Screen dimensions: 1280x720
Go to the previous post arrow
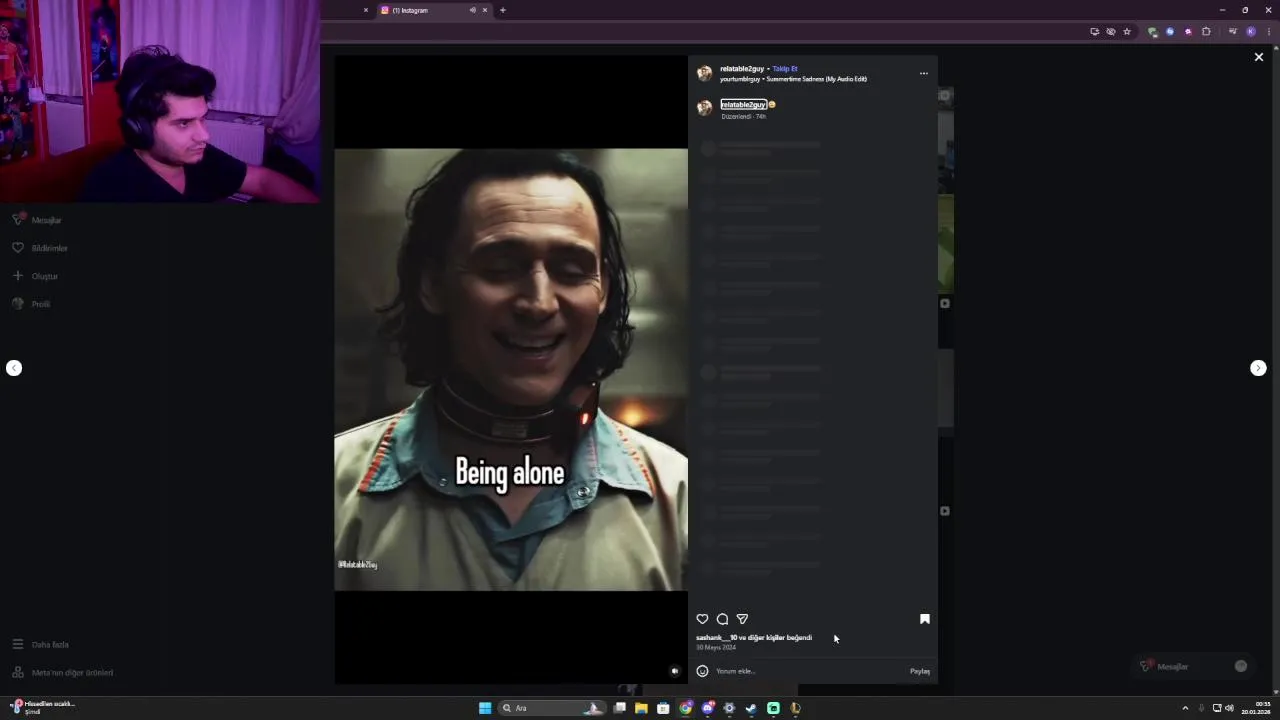coord(14,368)
